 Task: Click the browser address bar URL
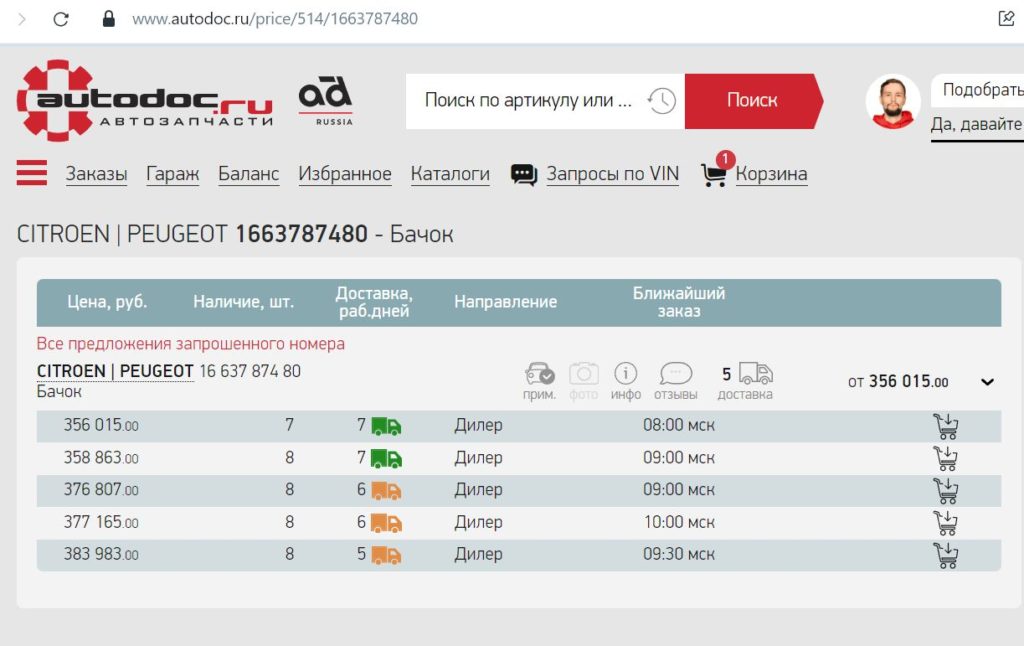(275, 19)
